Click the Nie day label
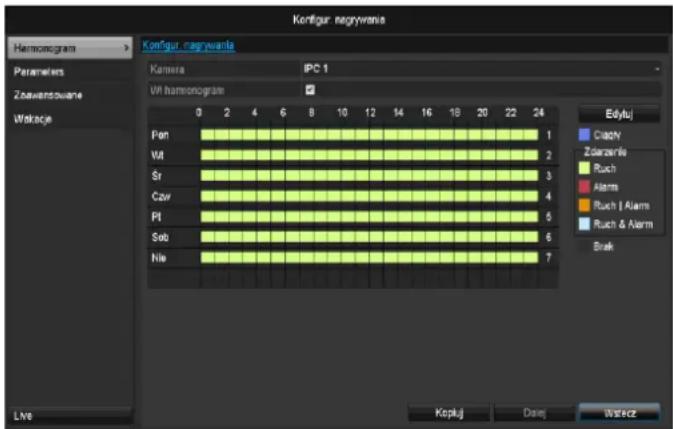This screenshot has width=673, height=429. tap(158, 257)
